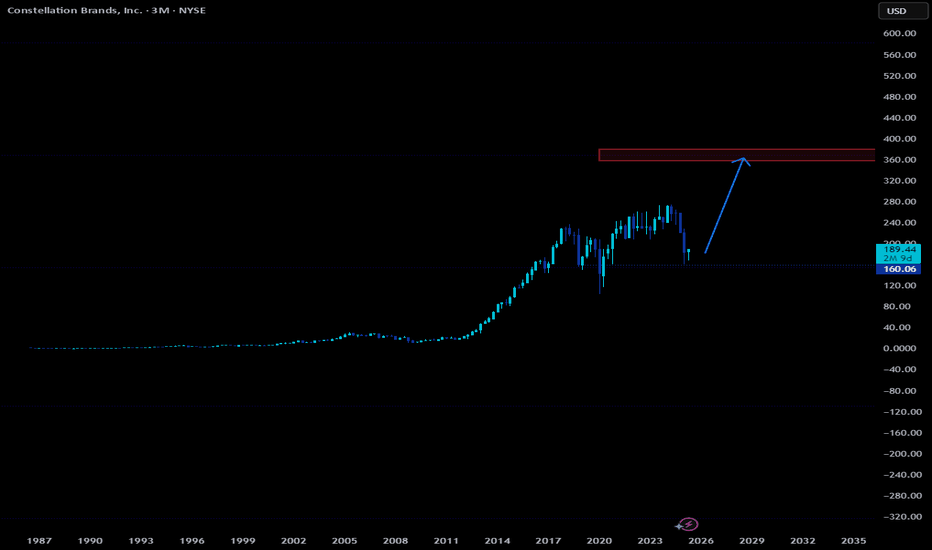Open the pink lightning bolt event marker
The image size is (932, 550).
(x=688, y=524)
